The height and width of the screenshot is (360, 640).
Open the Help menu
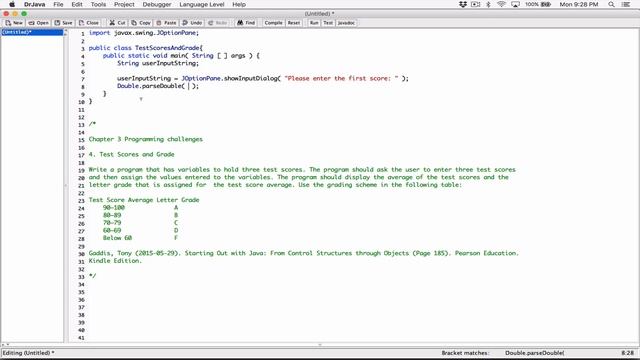(239, 4)
